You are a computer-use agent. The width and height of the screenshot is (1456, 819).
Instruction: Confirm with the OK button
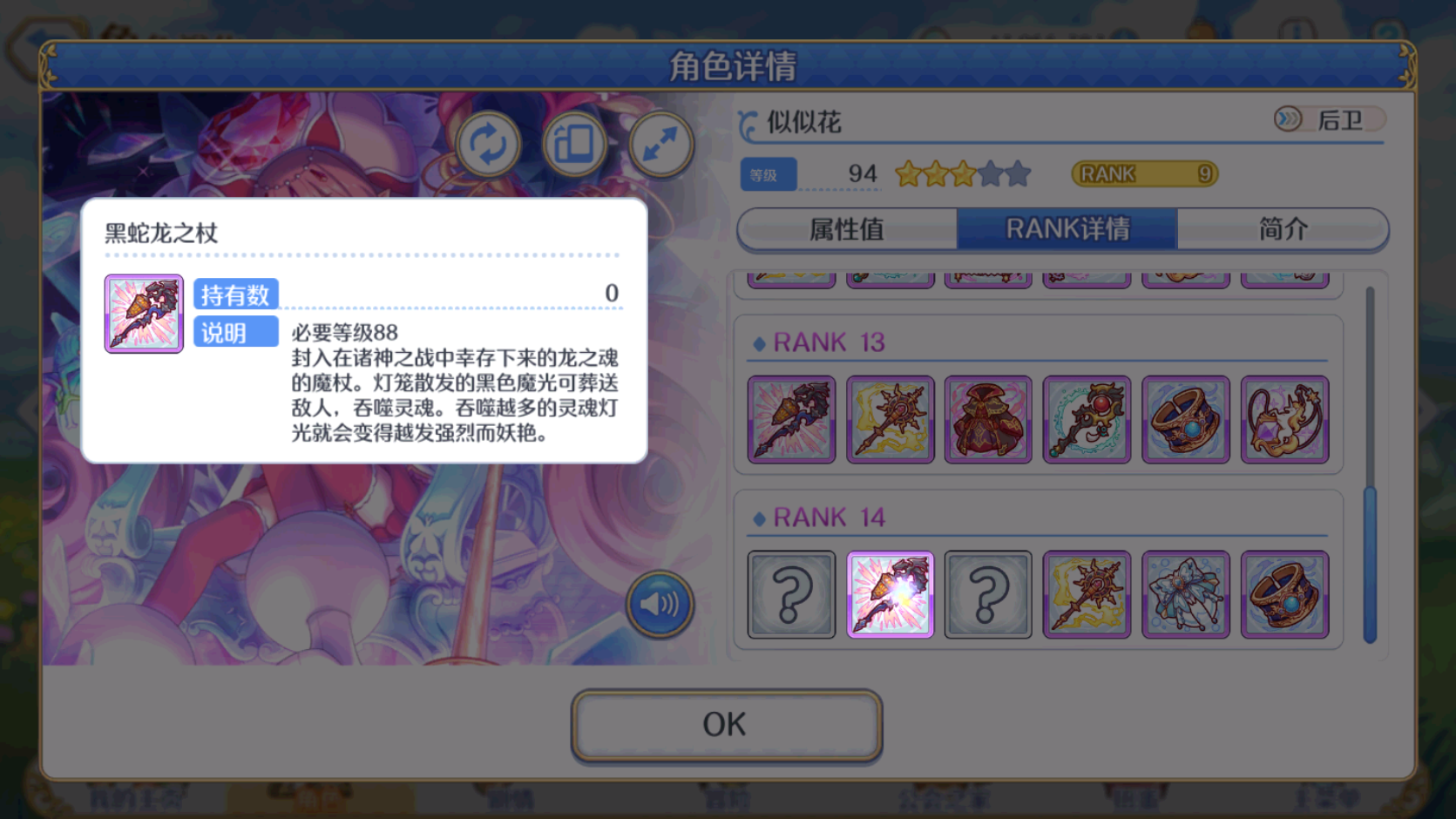tap(727, 725)
